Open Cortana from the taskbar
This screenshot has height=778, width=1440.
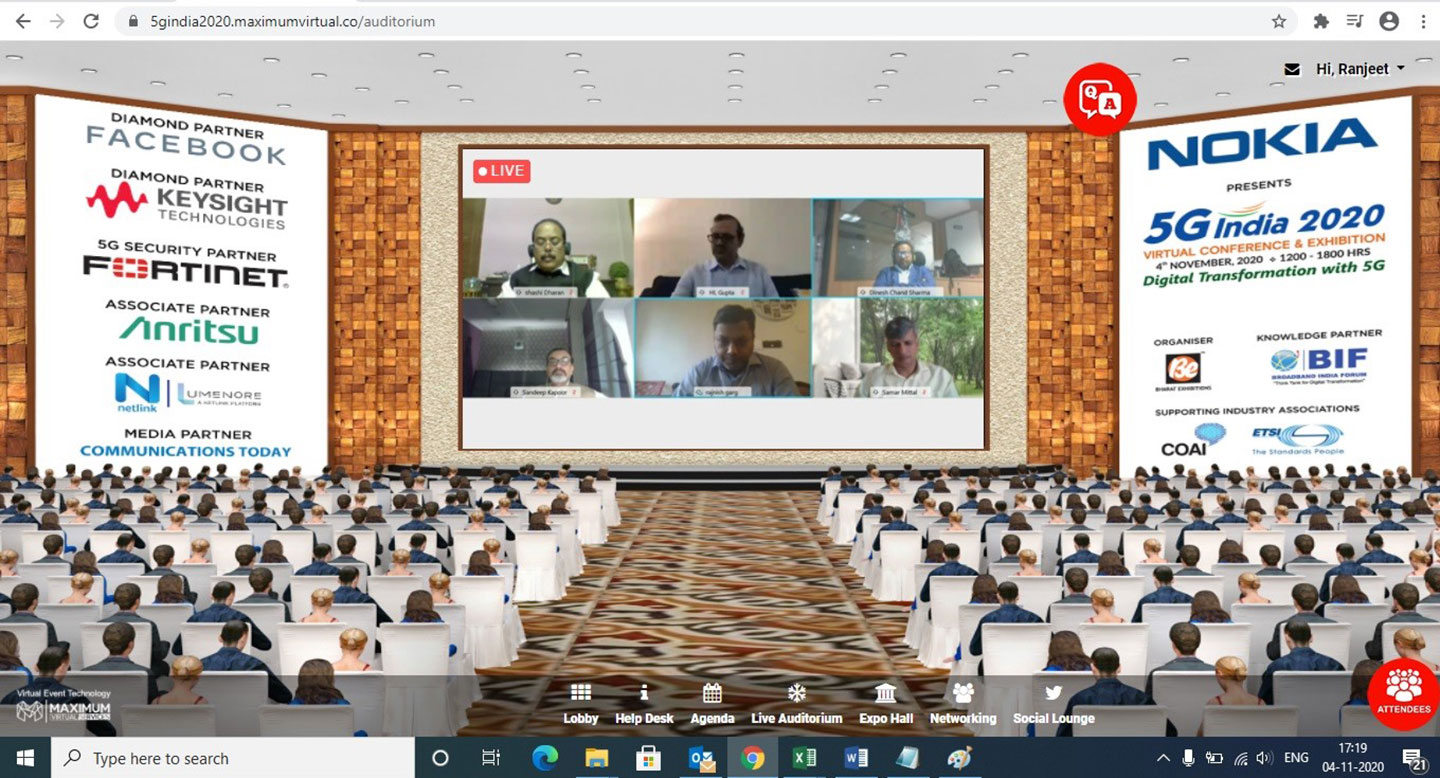(440, 758)
